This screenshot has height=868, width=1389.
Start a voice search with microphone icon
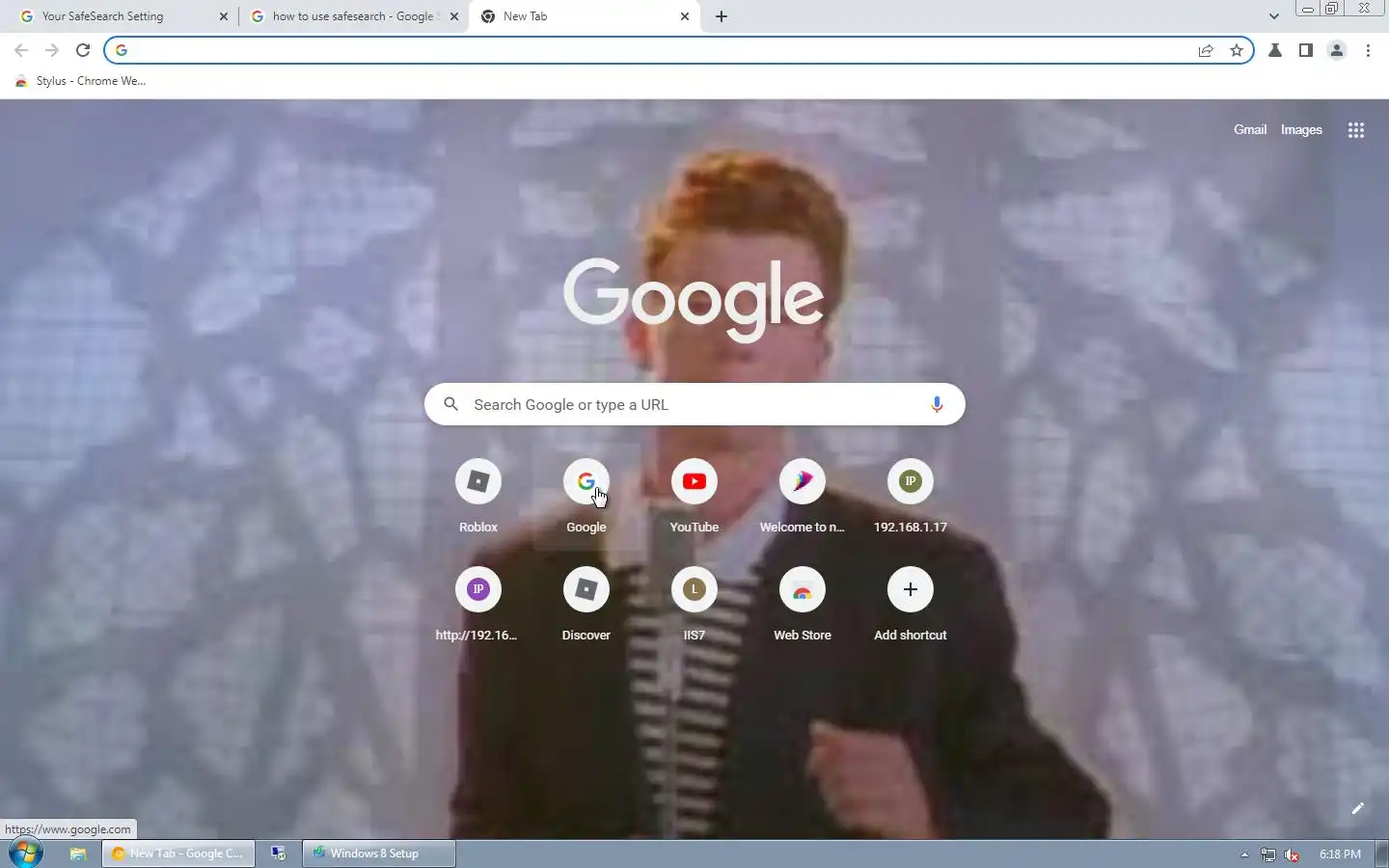pyautogui.click(x=936, y=404)
